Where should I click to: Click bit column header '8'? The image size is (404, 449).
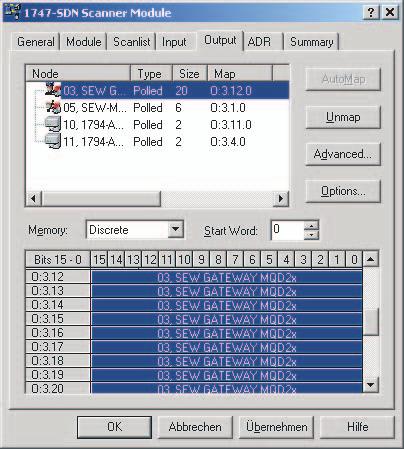tap(218, 259)
